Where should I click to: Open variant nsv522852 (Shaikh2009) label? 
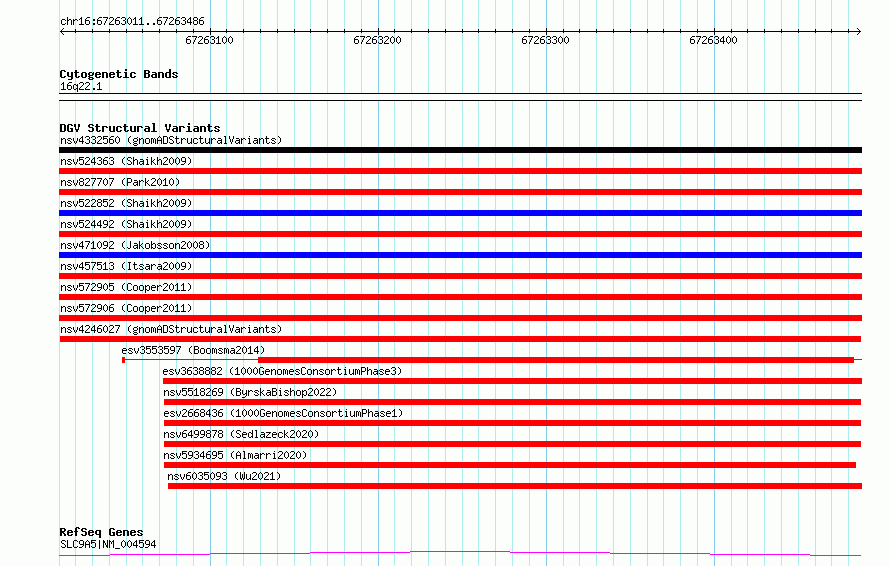(x=126, y=203)
